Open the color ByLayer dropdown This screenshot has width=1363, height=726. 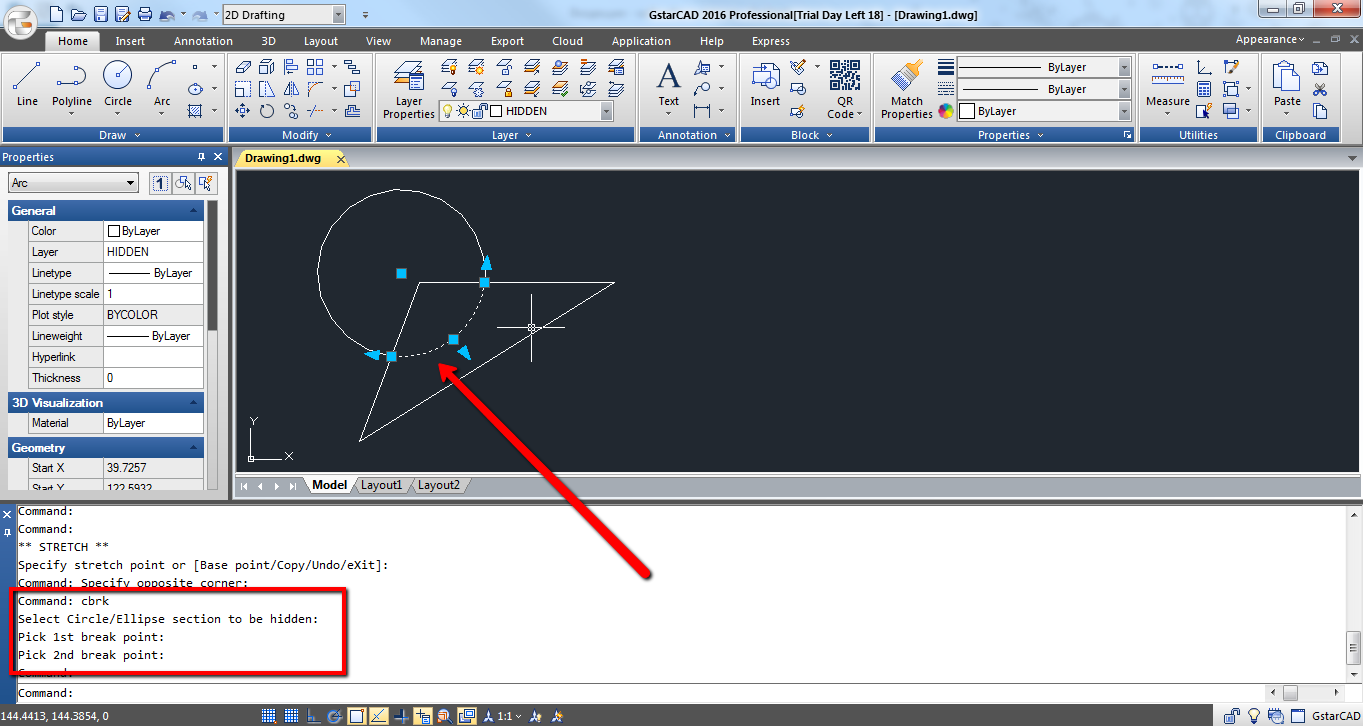(x=1125, y=111)
